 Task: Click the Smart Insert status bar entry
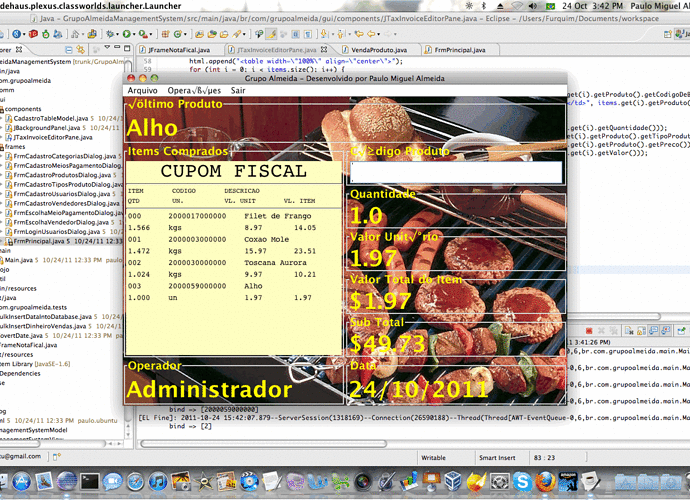(x=497, y=458)
